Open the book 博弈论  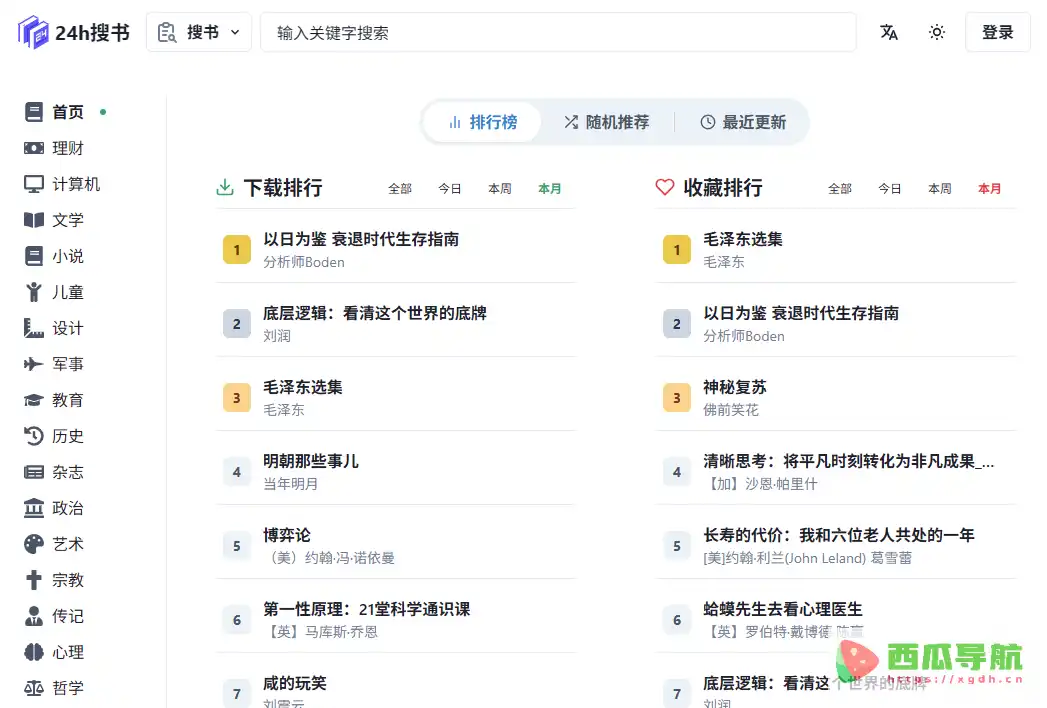pos(286,536)
